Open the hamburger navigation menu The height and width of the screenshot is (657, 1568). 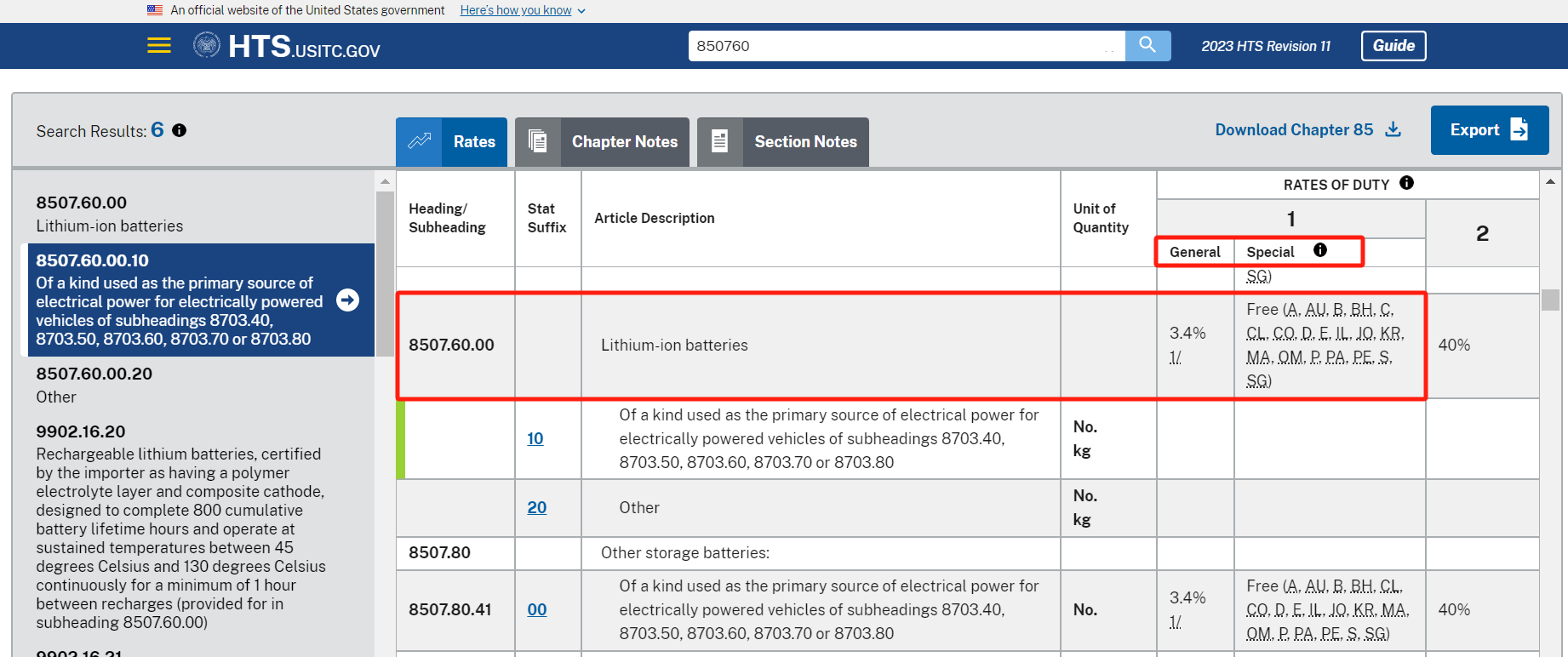click(x=158, y=45)
